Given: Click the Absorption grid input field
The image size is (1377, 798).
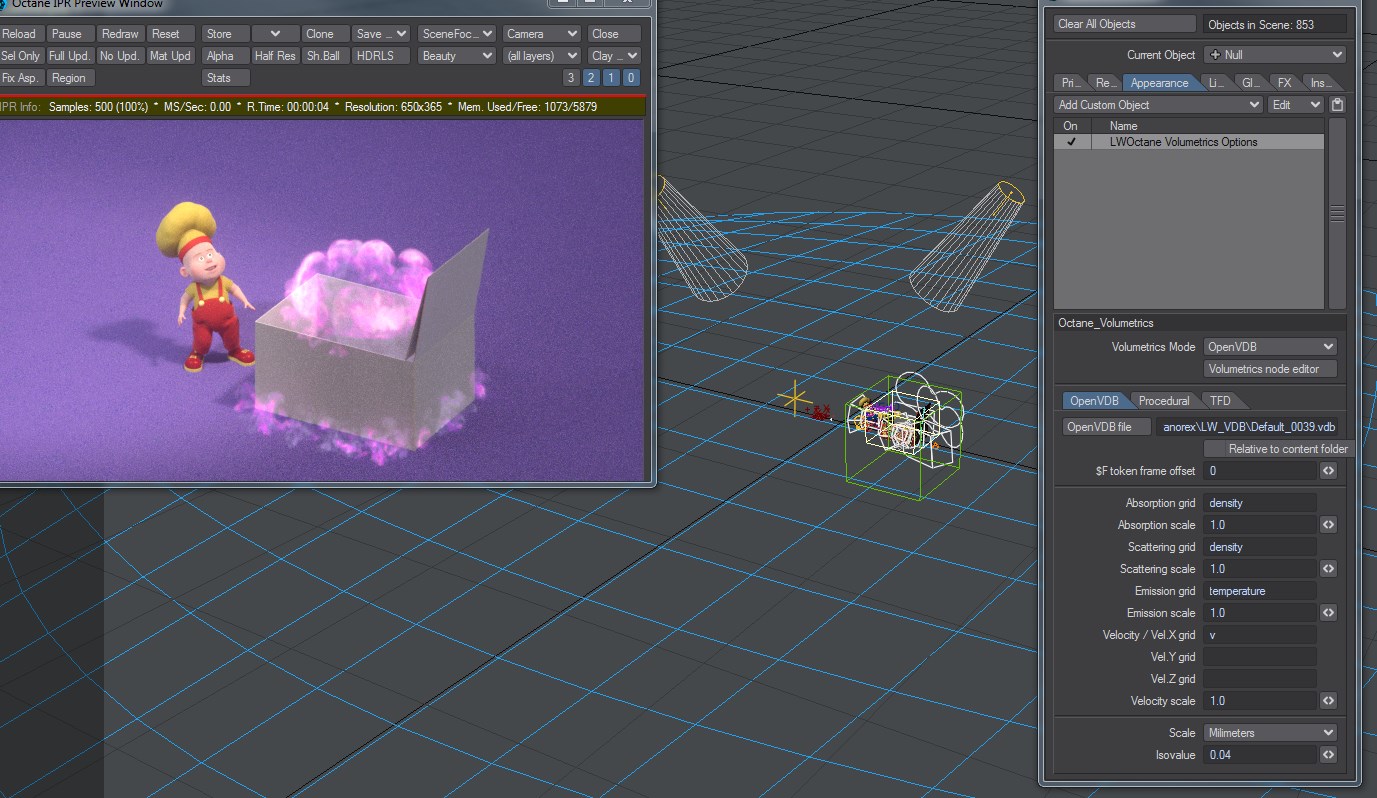Looking at the screenshot, I should click(1260, 503).
